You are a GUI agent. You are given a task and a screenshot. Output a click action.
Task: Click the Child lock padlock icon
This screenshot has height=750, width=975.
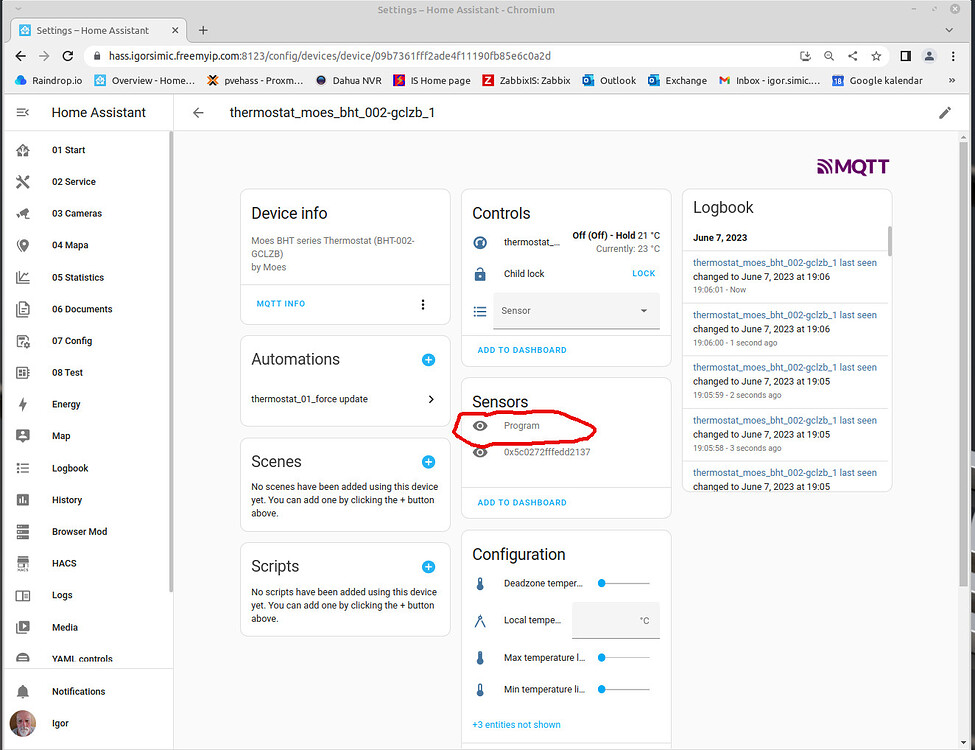(x=480, y=274)
